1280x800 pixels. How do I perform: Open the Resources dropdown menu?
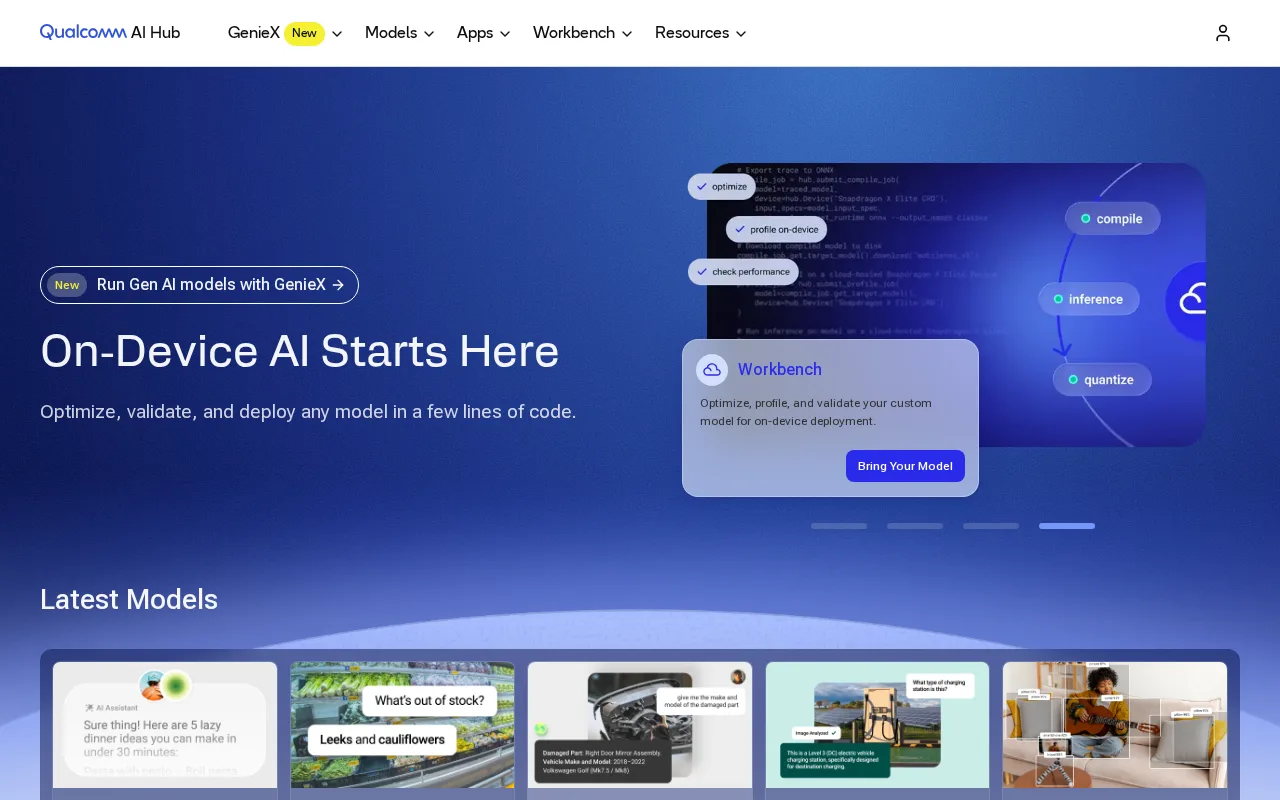[701, 33]
